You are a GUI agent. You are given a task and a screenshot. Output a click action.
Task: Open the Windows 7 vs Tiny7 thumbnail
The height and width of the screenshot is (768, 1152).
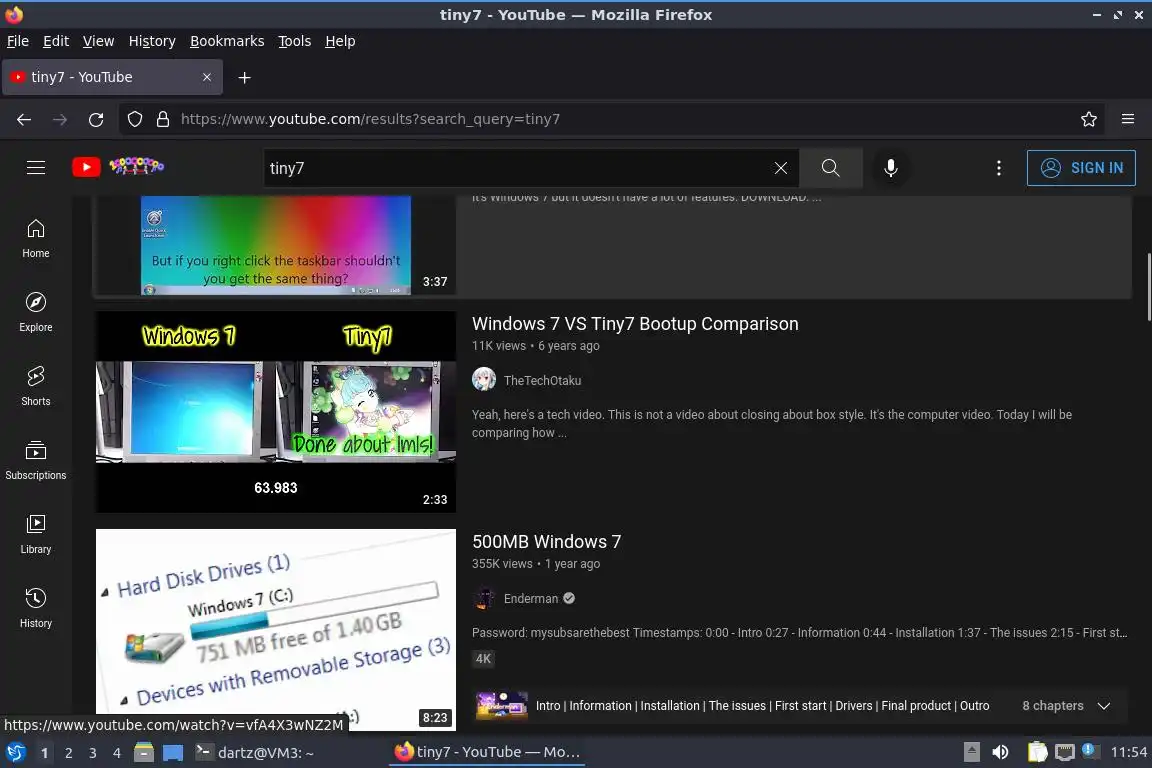point(276,412)
